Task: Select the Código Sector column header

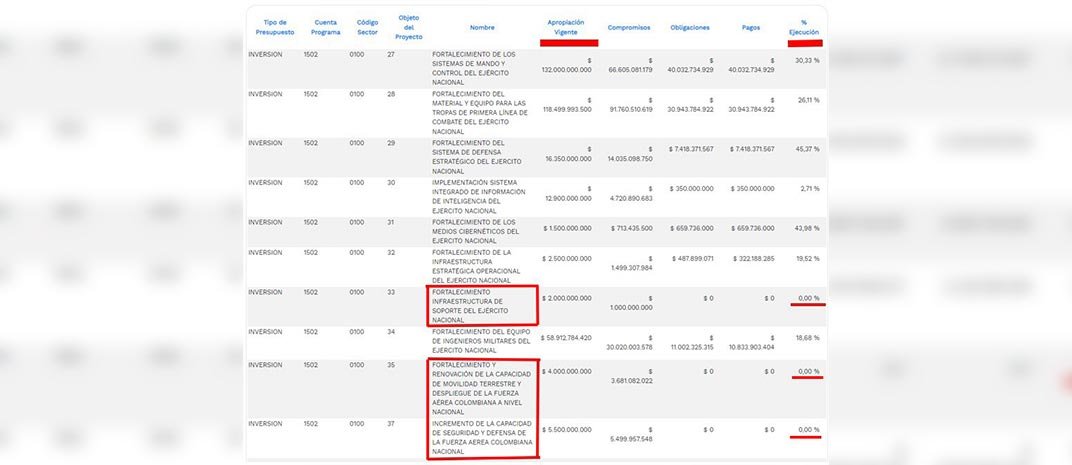Action: coord(367,27)
